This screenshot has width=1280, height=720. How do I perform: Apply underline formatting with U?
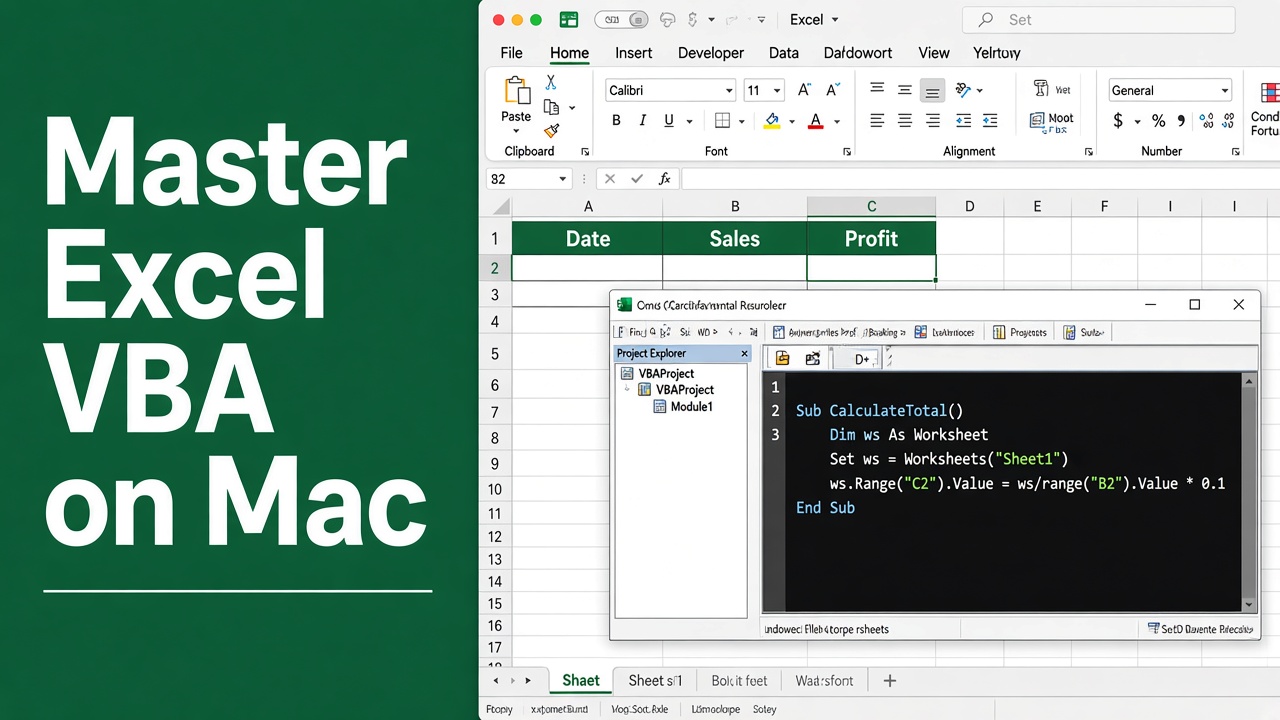tap(667, 121)
